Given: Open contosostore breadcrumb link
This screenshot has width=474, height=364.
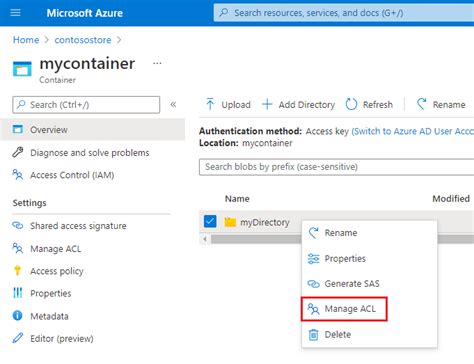Looking at the screenshot, I should [x=83, y=40].
